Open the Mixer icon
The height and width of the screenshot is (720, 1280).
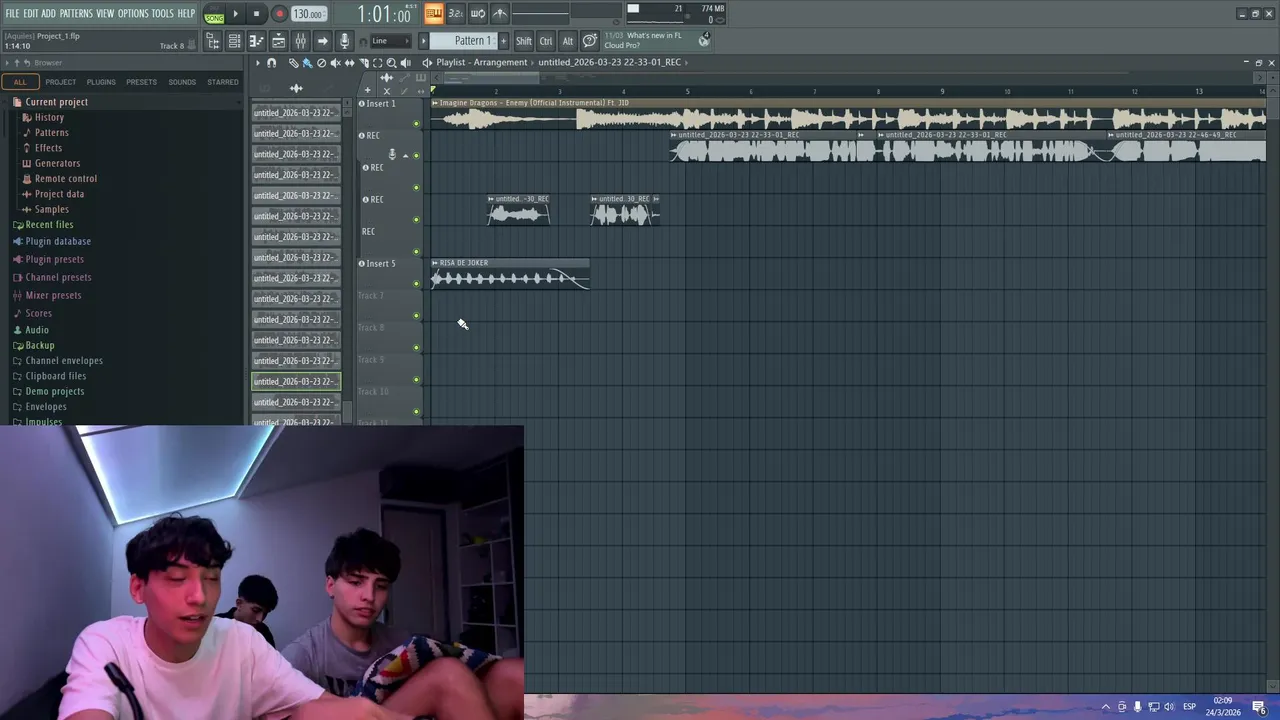(x=300, y=41)
